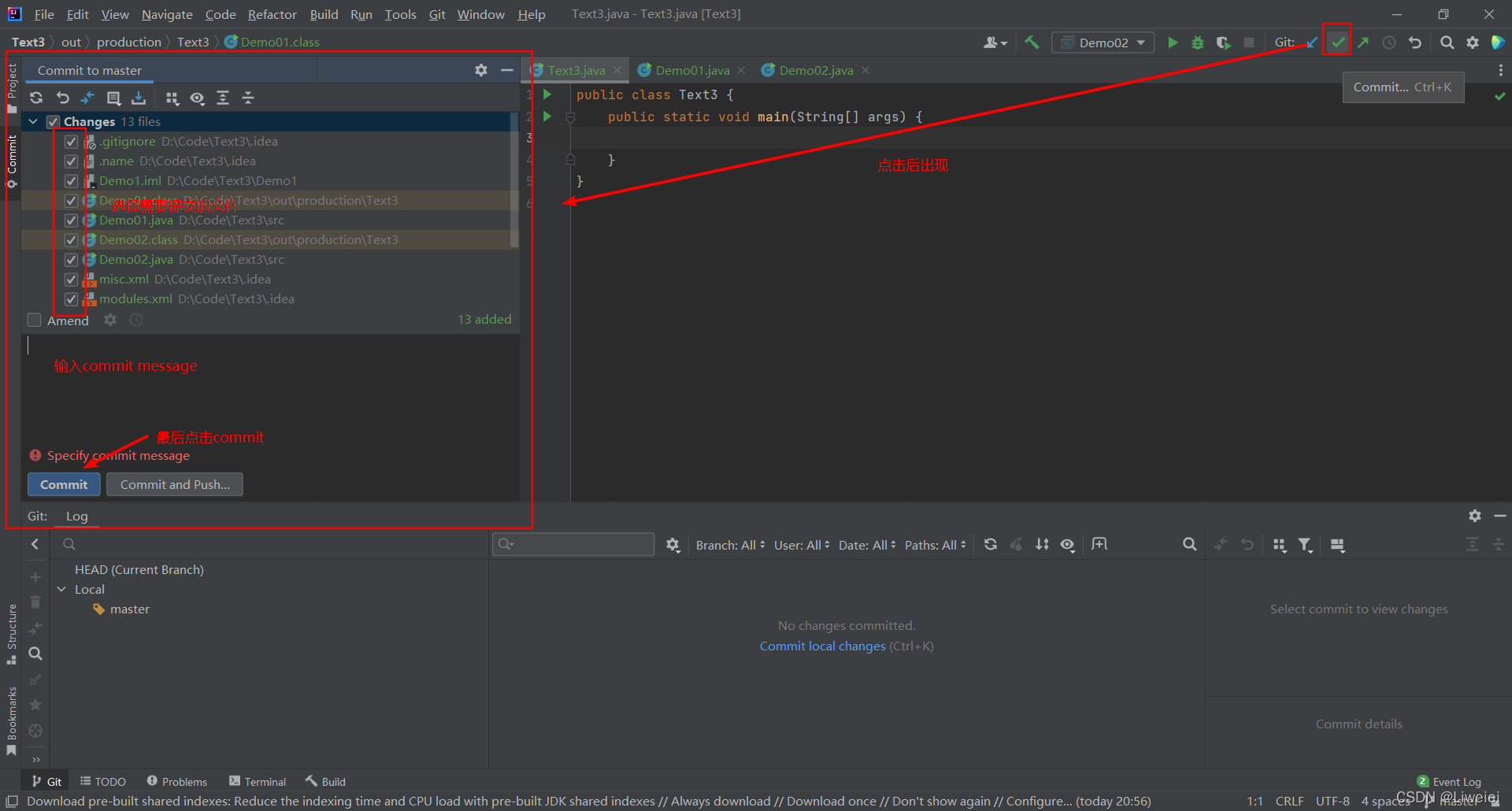Screen dimensions: 1512x811
Task: Click Commit local changes link
Action: click(822, 646)
